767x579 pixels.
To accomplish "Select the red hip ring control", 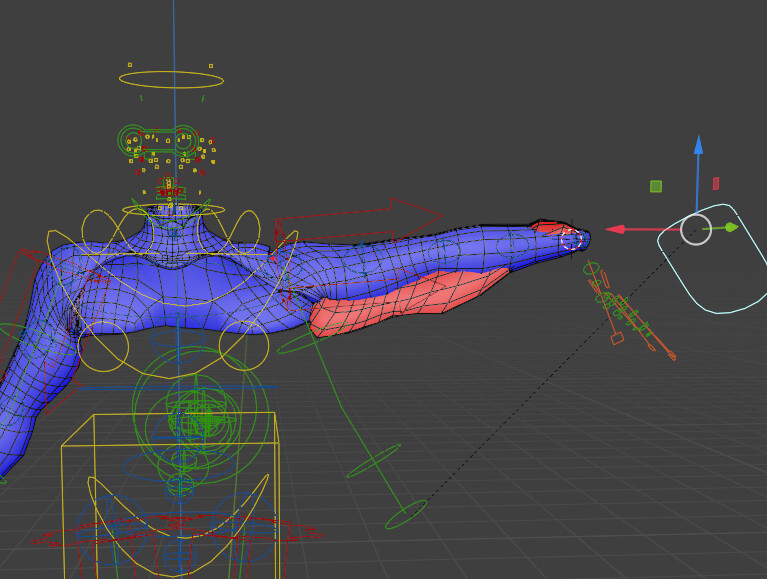I will (176, 531).
